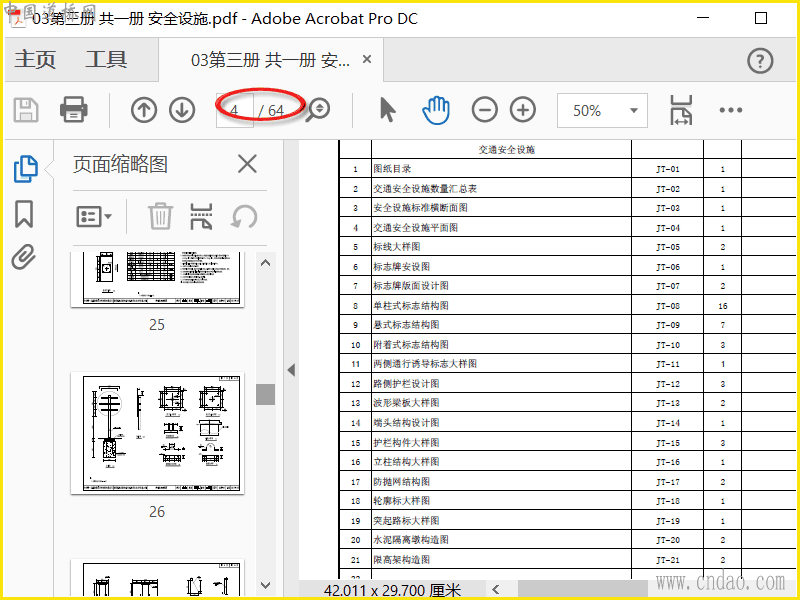Click the thumbnail panel scrollbar handle
Viewport: 800px width, 600px height.
[265, 394]
